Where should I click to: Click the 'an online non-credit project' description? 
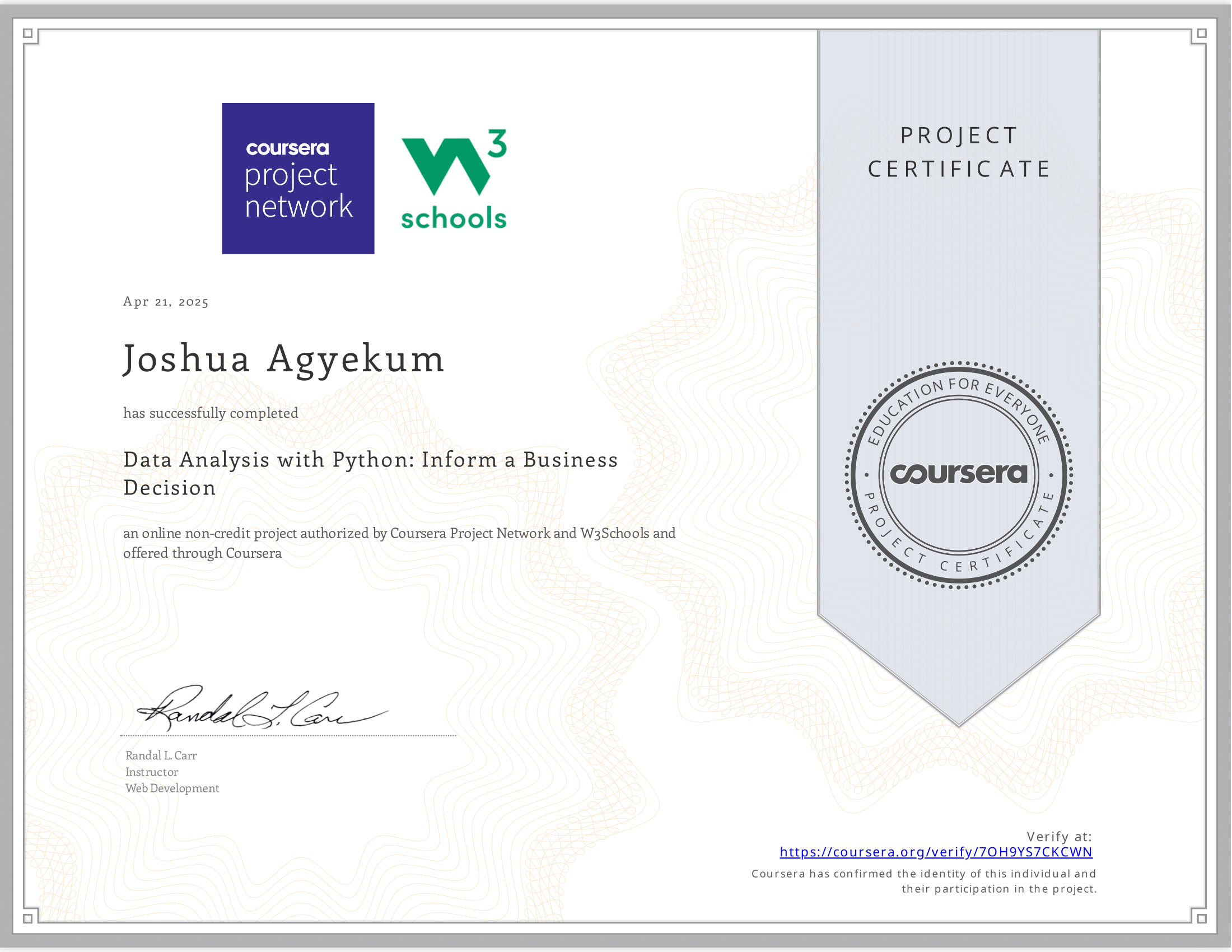[x=399, y=543]
